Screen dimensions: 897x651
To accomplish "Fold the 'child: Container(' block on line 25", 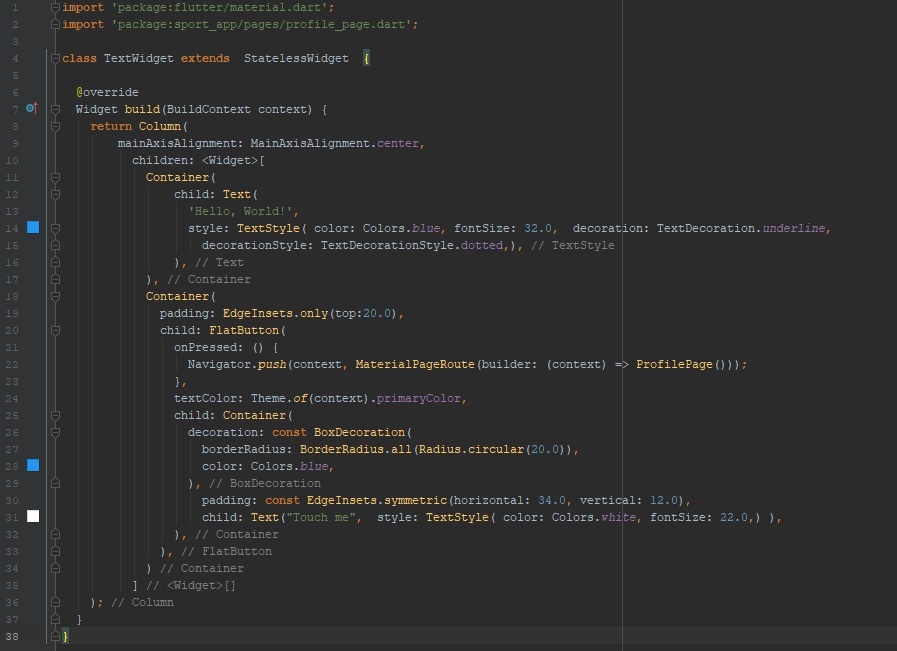I will click(x=55, y=415).
